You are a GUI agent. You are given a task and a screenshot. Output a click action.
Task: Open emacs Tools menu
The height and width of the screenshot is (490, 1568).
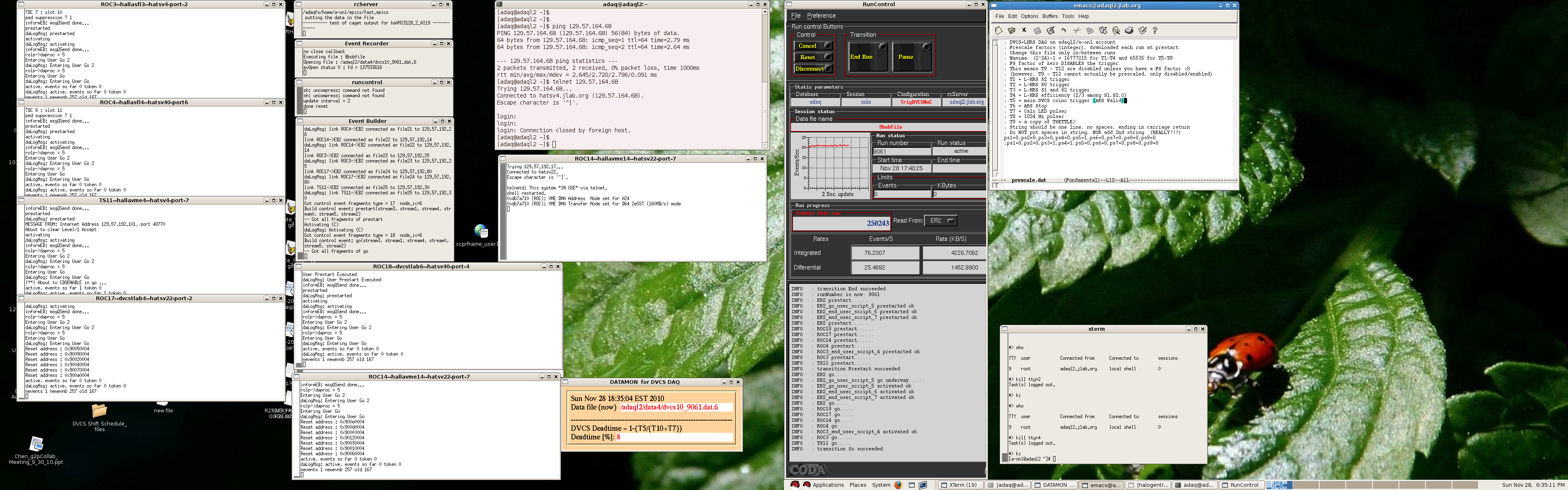pos(1068,16)
